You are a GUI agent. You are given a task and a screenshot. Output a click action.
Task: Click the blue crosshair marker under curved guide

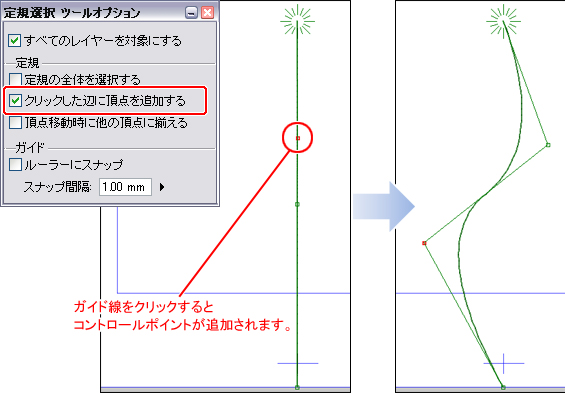[503, 363]
